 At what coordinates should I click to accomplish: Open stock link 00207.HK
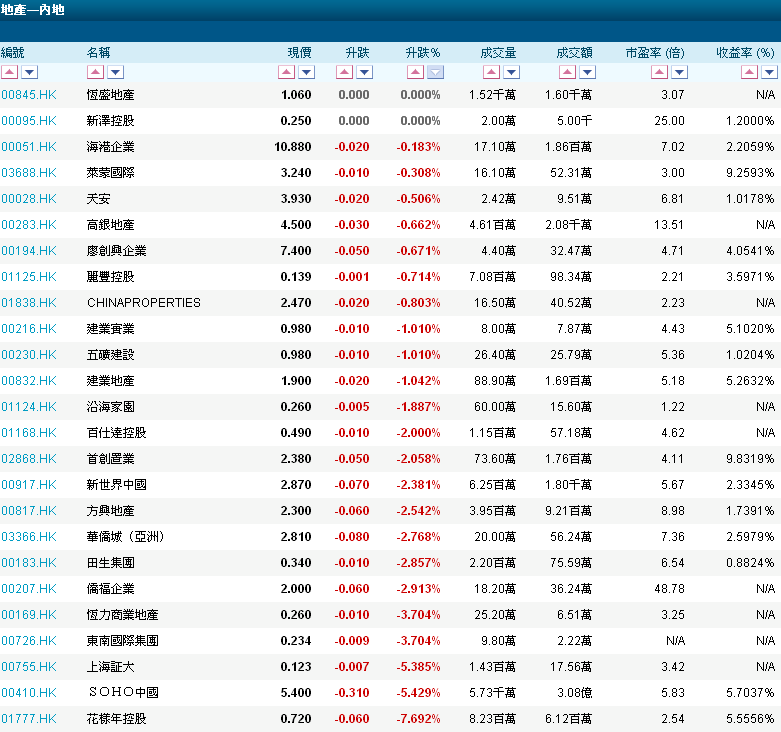[29, 589]
